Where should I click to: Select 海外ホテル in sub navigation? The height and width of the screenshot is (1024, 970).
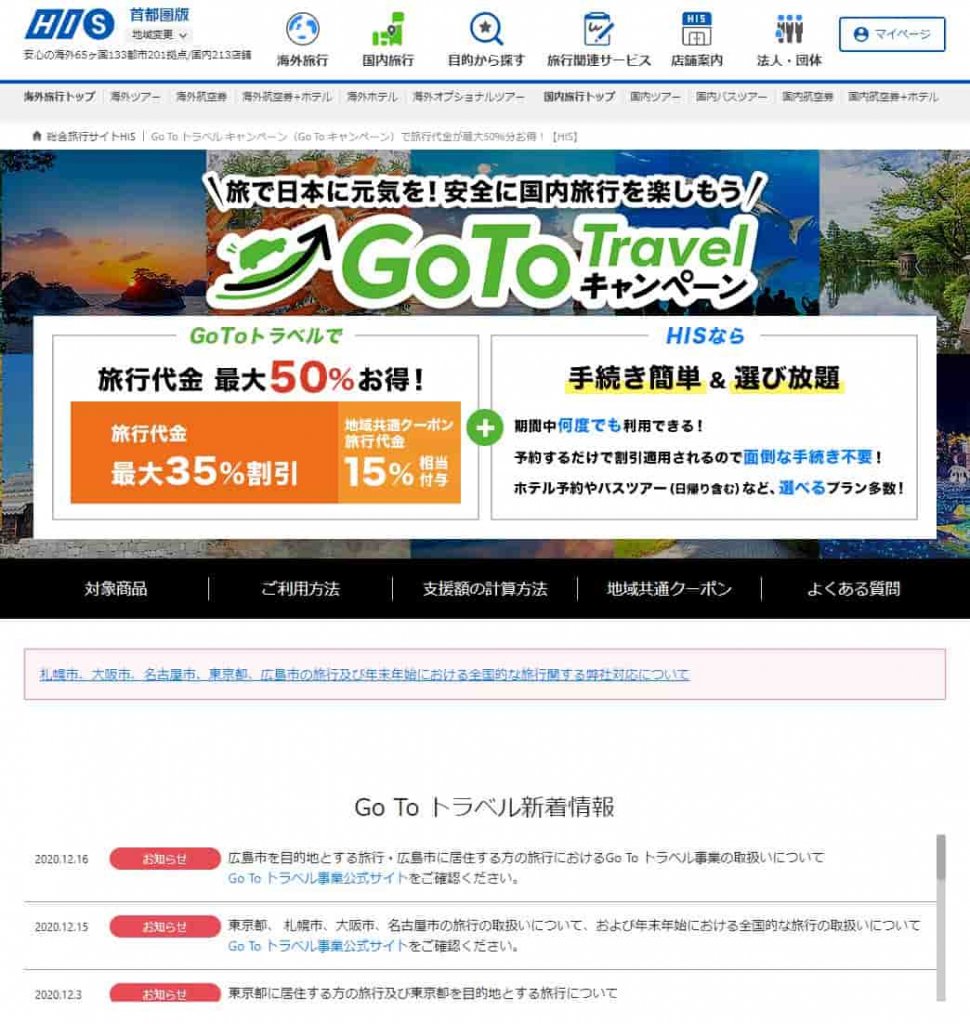click(x=372, y=97)
